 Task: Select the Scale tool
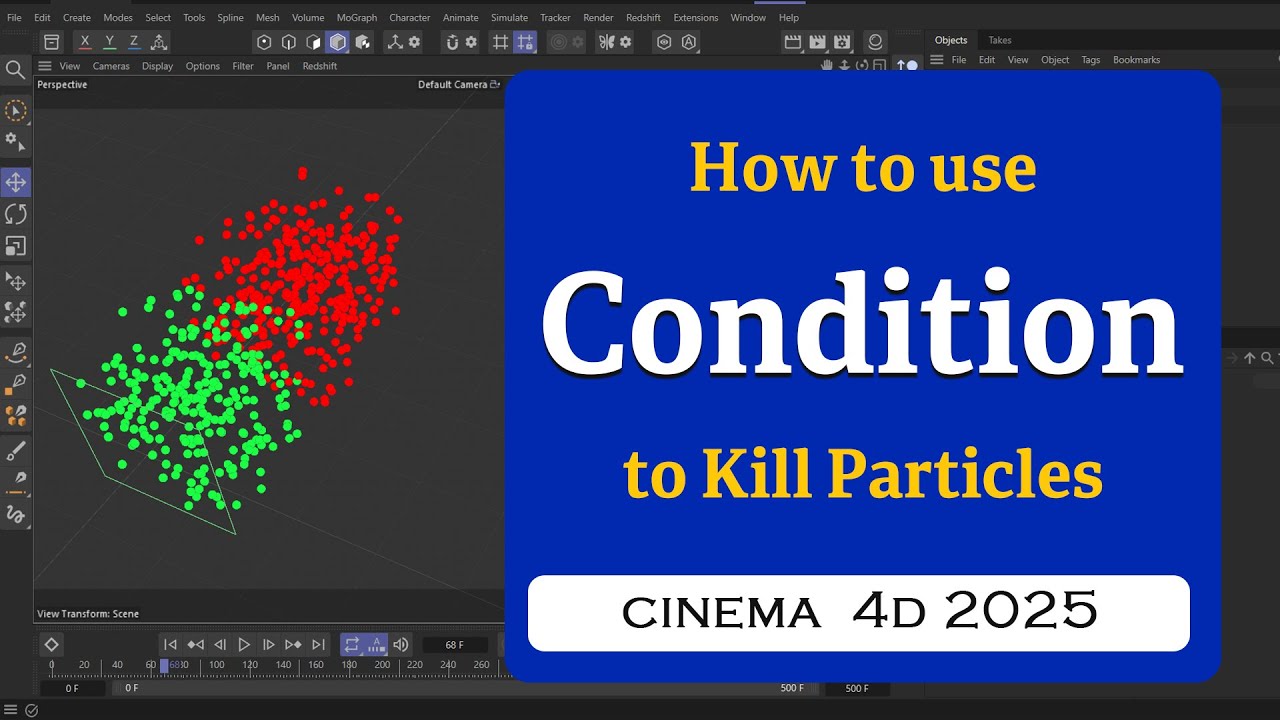click(16, 246)
